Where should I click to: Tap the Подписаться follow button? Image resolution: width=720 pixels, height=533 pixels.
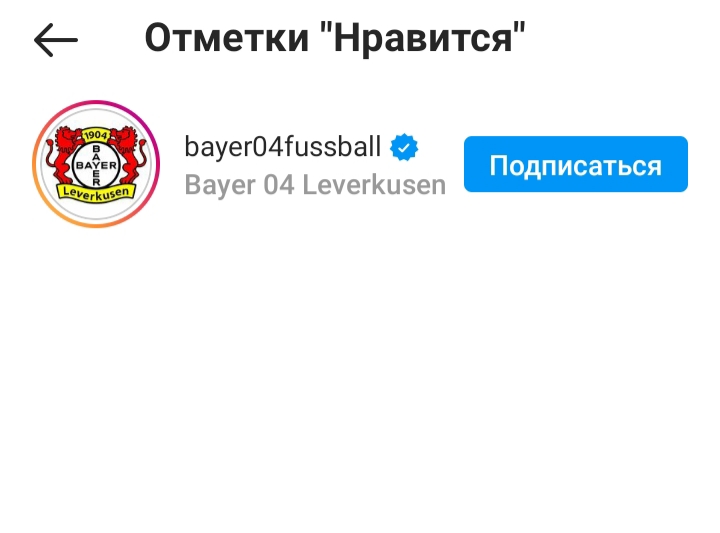(x=575, y=164)
